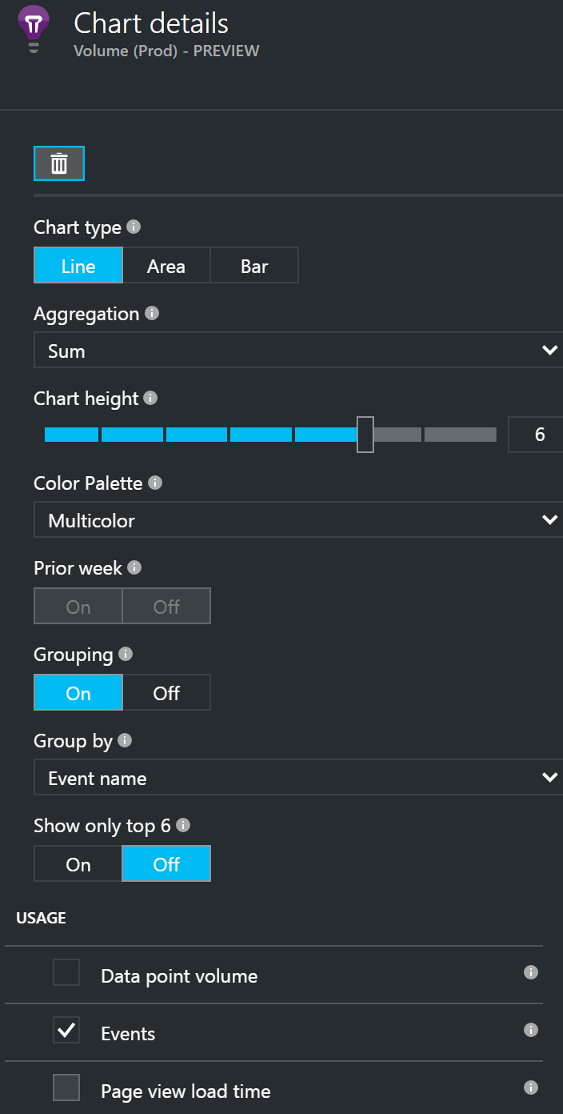Turn on Show only top 6
This screenshot has height=1114, width=563.
pyautogui.click(x=78, y=864)
